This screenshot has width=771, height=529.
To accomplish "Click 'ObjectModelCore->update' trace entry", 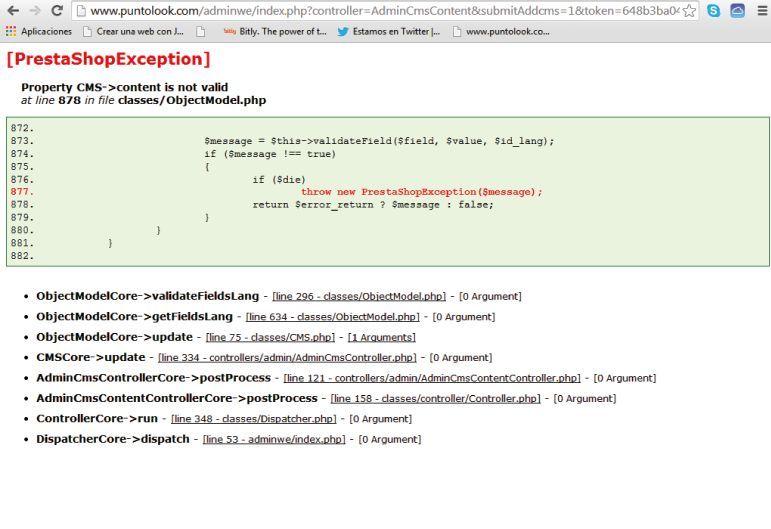I will coord(114,337).
